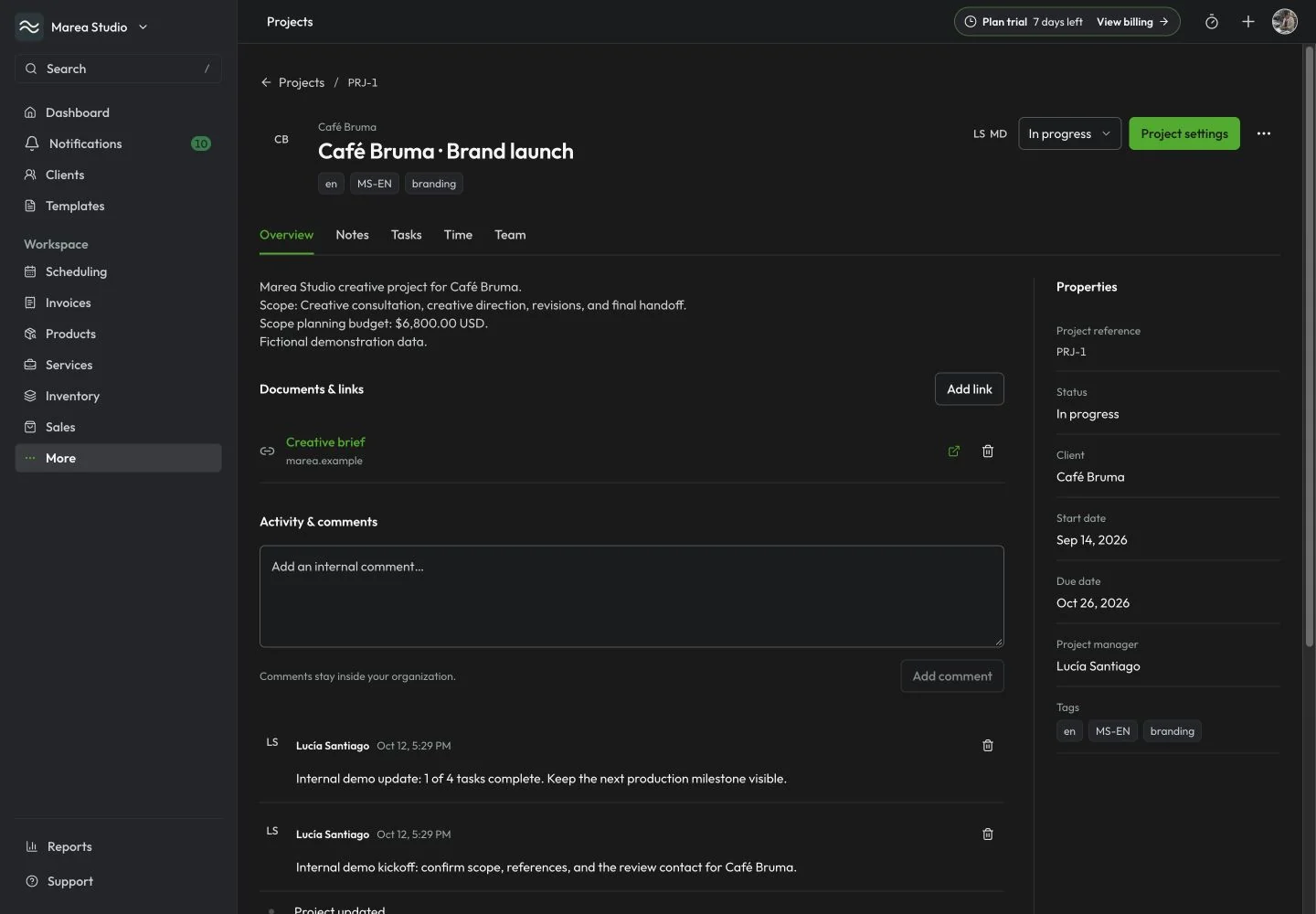Screen dimensions: 1316x914
Task: Click the plus icon in top bar
Action: pos(1248,22)
